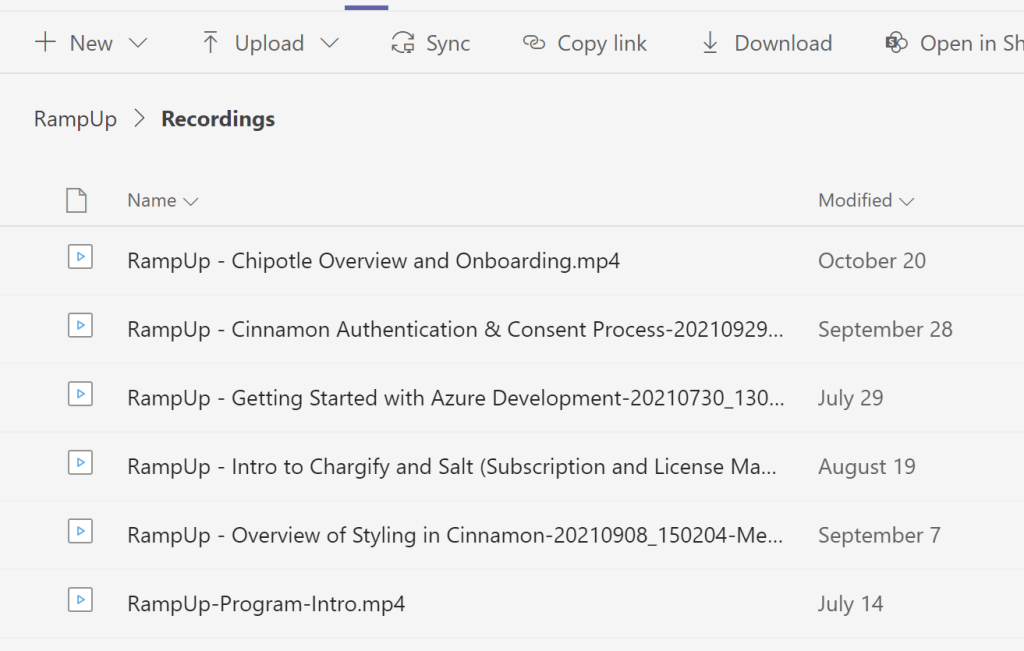Viewport: 1024px width, 651px height.
Task: Navigate to RampUp in the breadcrumb
Action: [75, 119]
